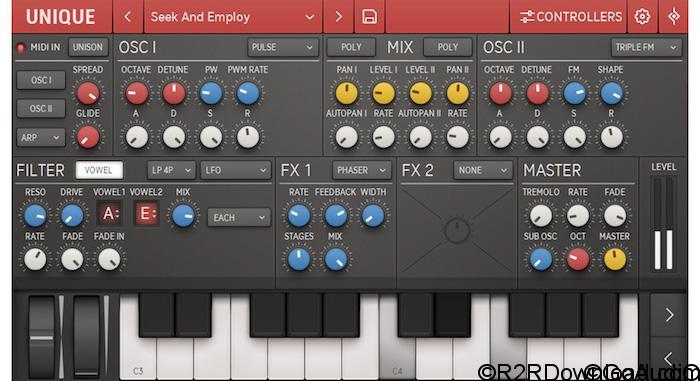Click the PAN II knob
Viewport: 700px width, 381px height.
pos(458,93)
